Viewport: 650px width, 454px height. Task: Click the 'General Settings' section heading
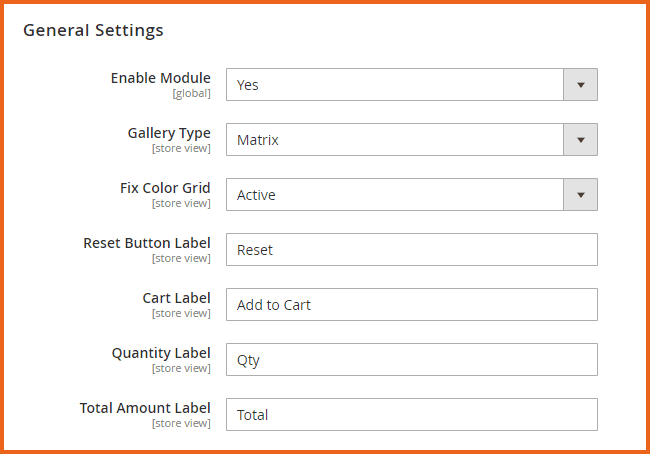tap(93, 30)
